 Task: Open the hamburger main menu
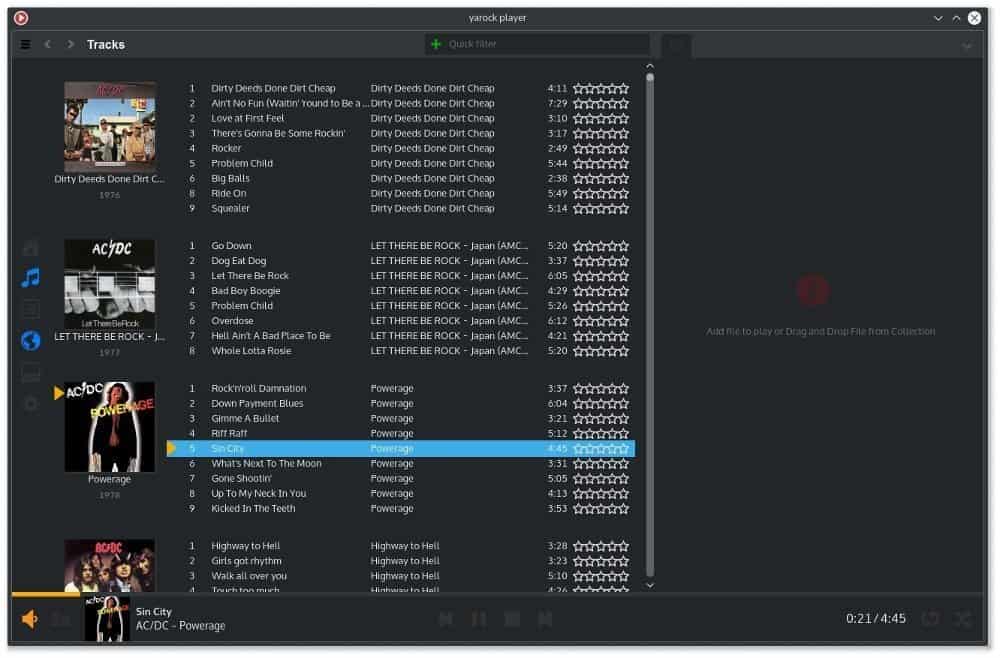pyautogui.click(x=26, y=45)
